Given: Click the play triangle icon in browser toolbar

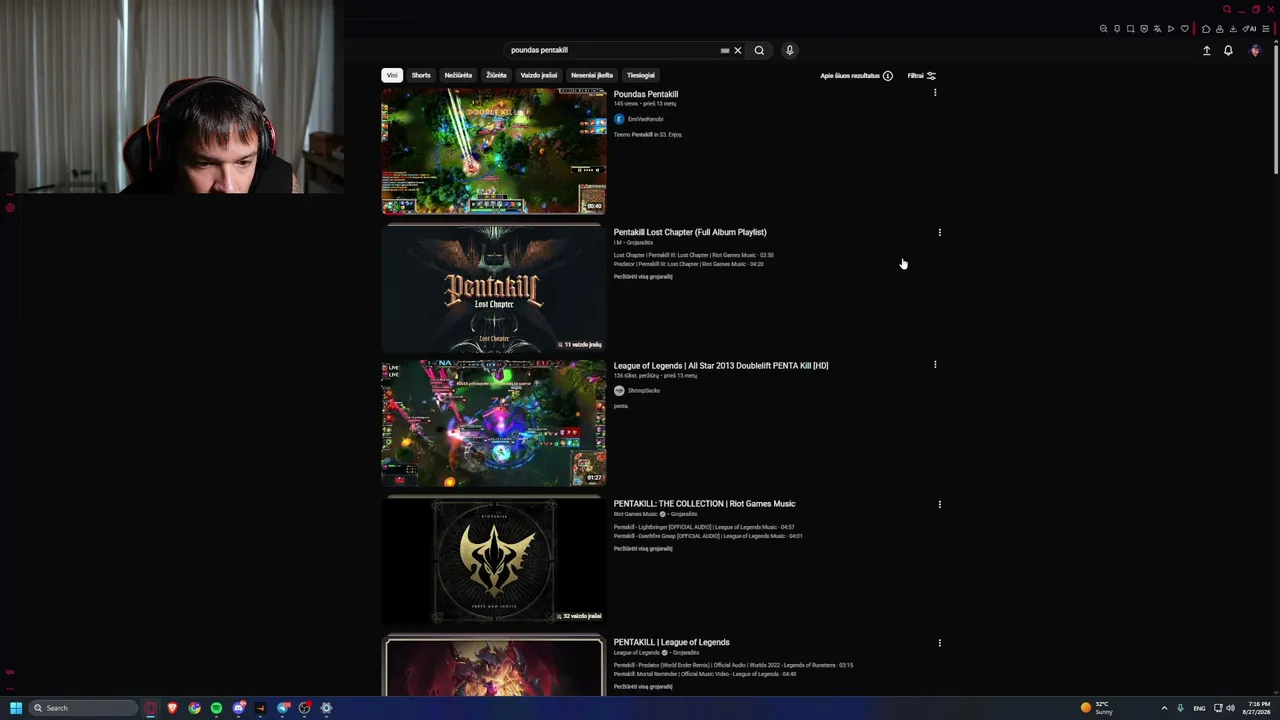Looking at the screenshot, I should click(1171, 29).
